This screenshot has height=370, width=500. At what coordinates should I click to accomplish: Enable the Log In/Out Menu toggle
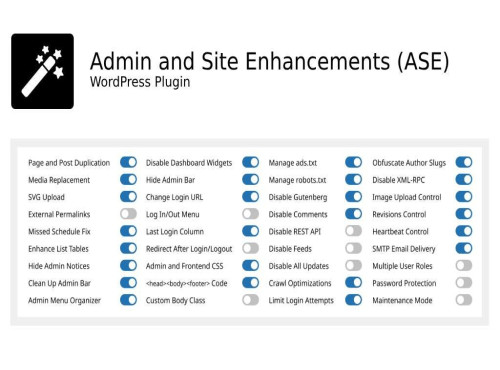(251, 214)
